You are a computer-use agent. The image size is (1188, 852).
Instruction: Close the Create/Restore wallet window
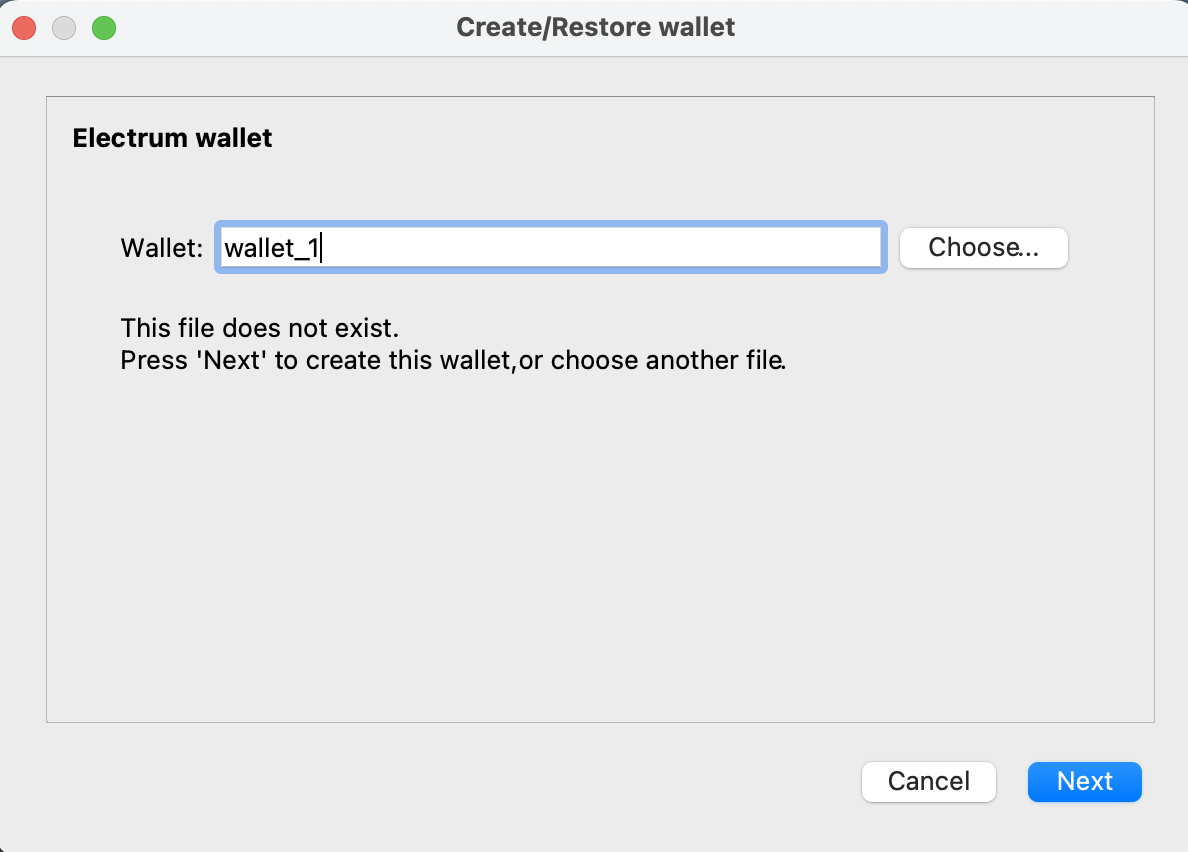pyautogui.click(x=24, y=28)
